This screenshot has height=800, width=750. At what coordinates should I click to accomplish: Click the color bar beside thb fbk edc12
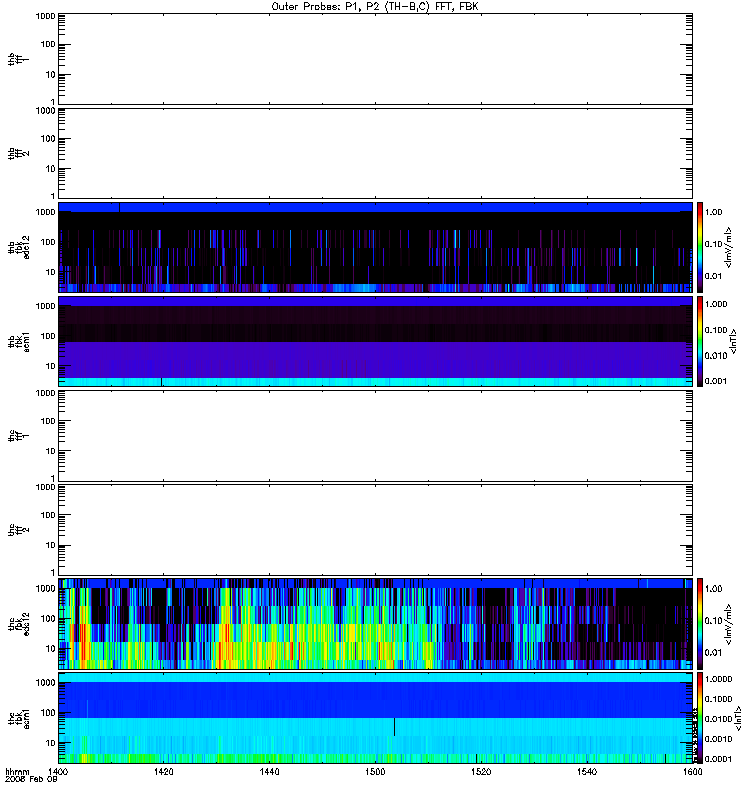700,247
